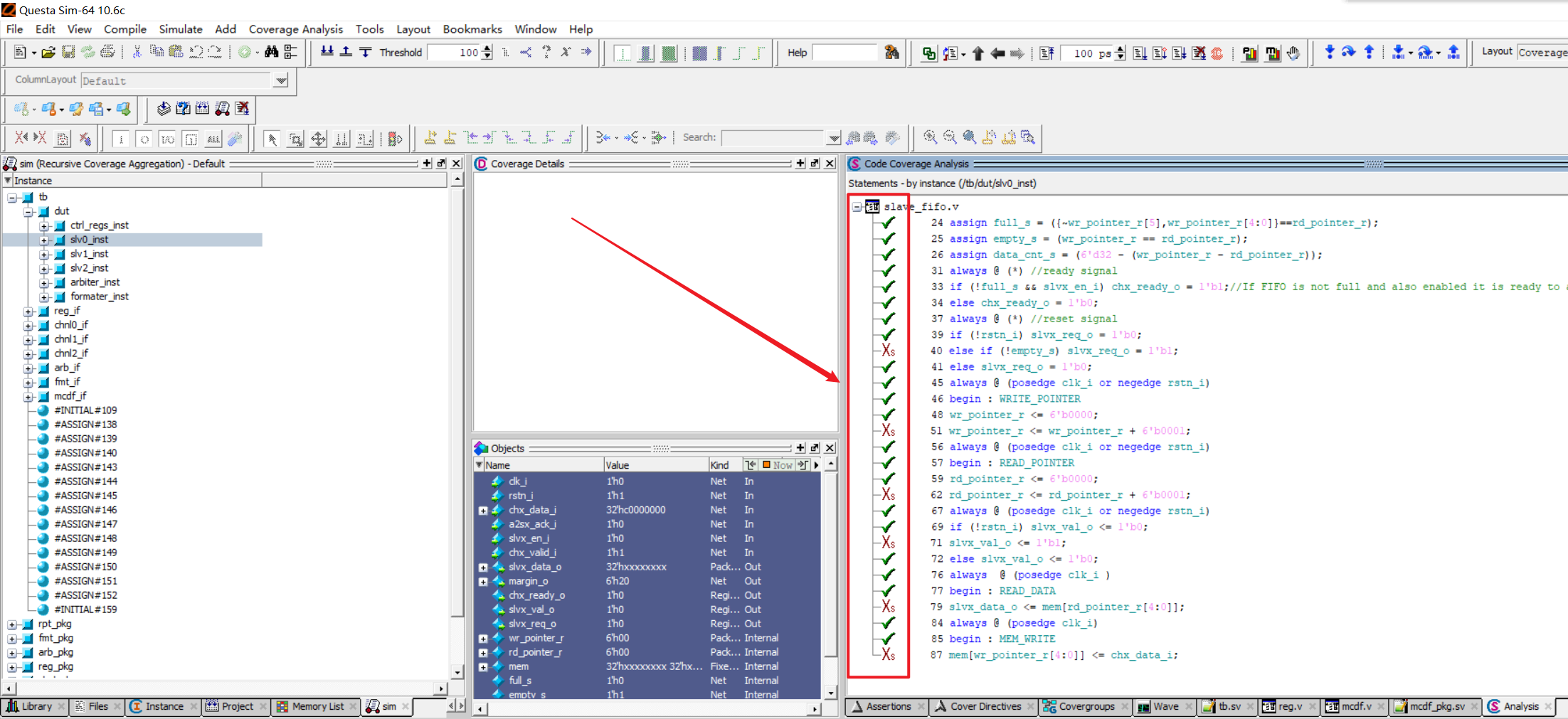Click the Undo icon in the toolbar
Viewport: 1568px width, 719px height.
click(194, 52)
